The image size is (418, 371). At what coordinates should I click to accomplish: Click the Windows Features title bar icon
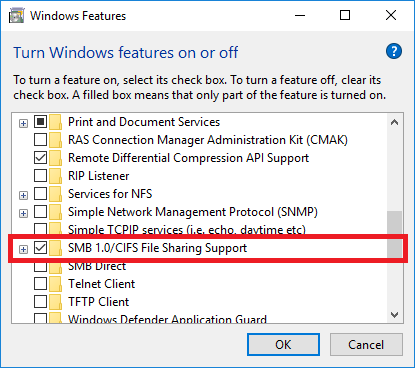click(x=16, y=16)
